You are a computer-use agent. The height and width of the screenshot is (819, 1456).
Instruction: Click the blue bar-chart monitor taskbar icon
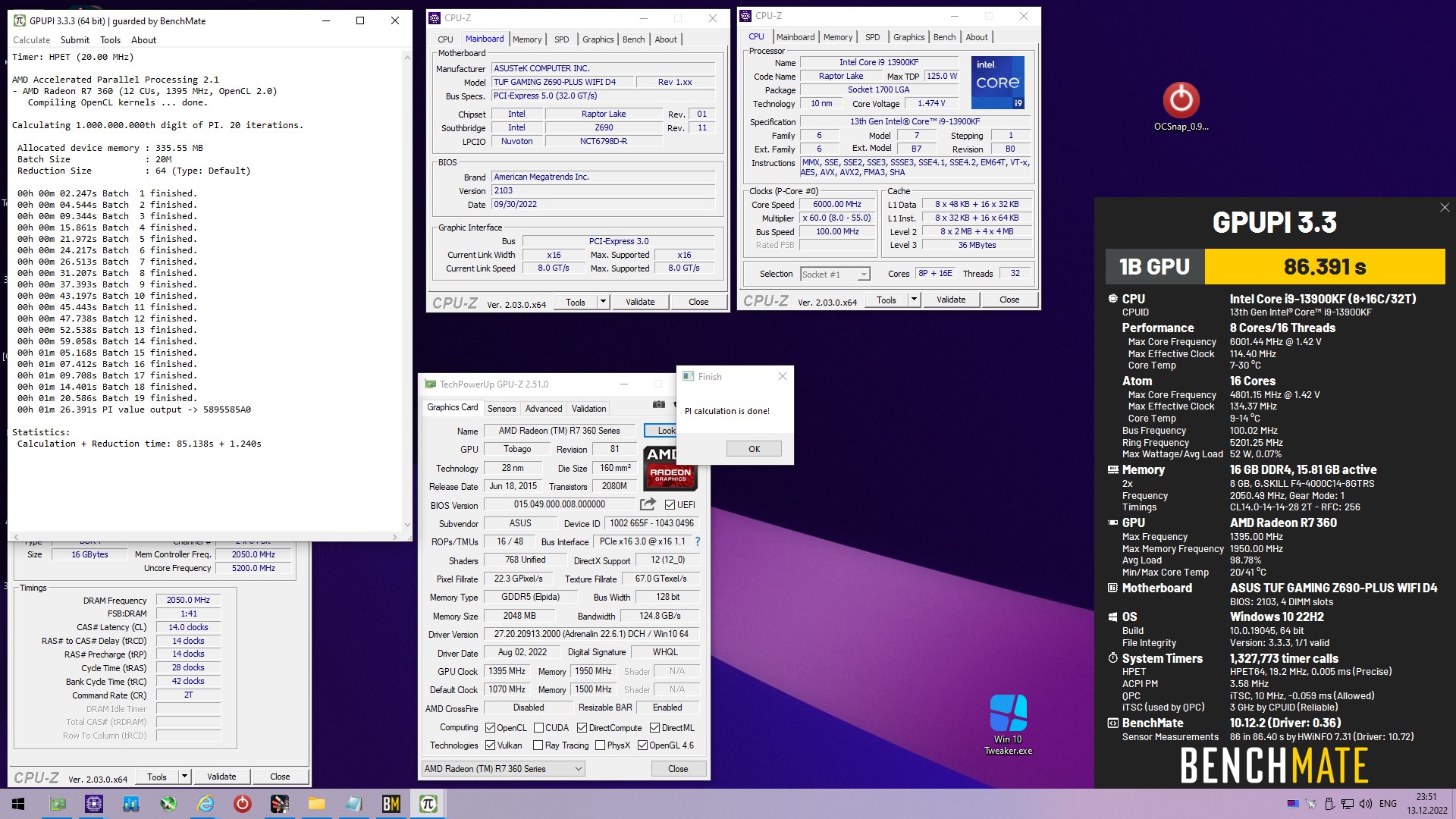point(131,804)
